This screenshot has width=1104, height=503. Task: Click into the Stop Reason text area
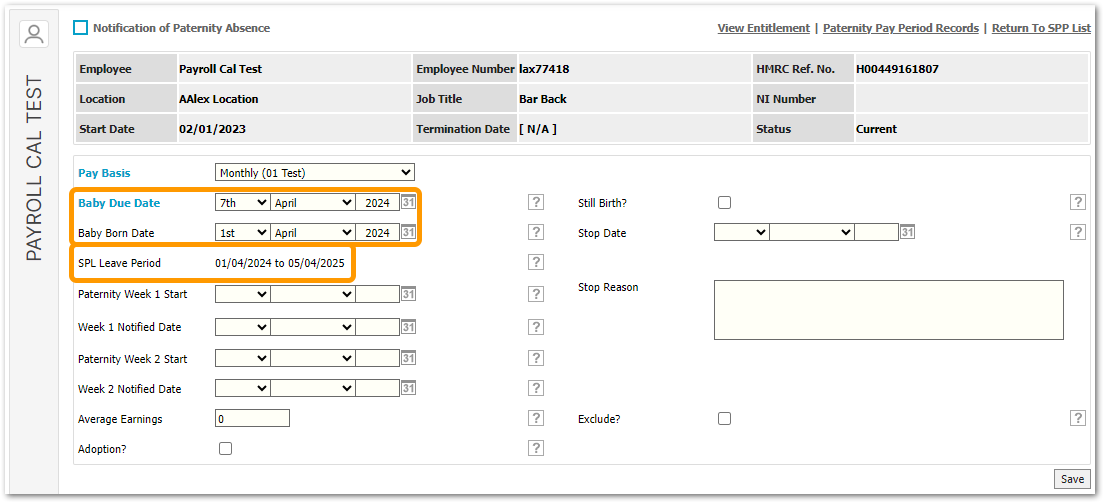pyautogui.click(x=888, y=310)
